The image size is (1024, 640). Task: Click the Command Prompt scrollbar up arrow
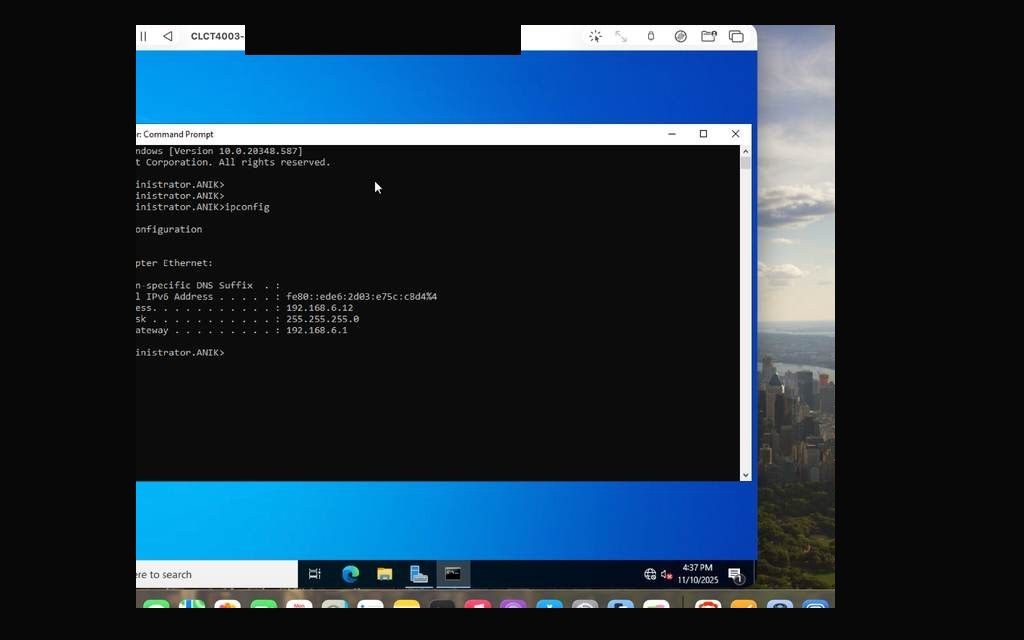pos(746,152)
